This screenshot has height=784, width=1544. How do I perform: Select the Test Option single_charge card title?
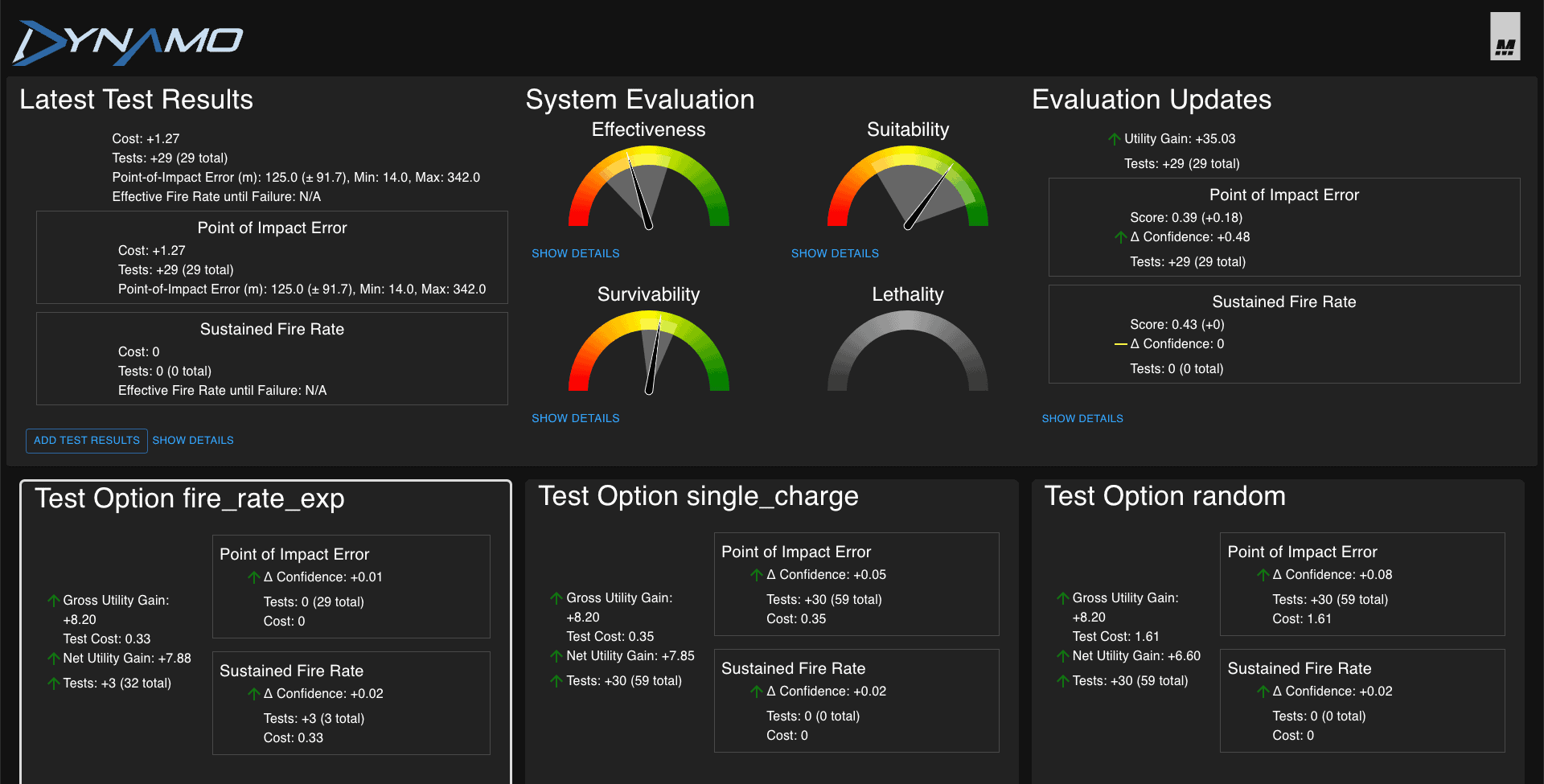pyautogui.click(x=698, y=496)
